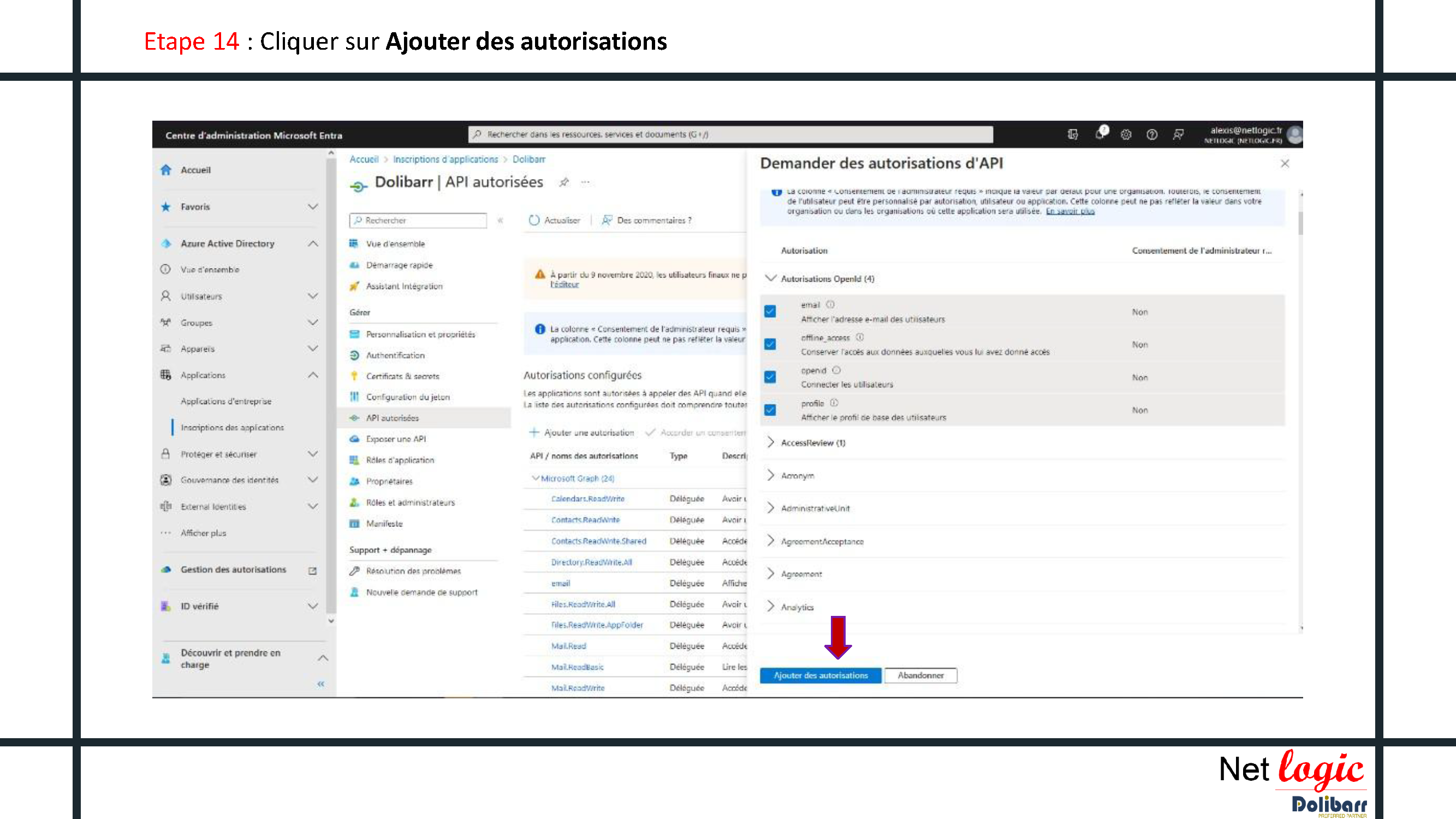This screenshot has width=1456, height=819.
Task: Uncheck the email permission checkbox
Action: (770, 311)
